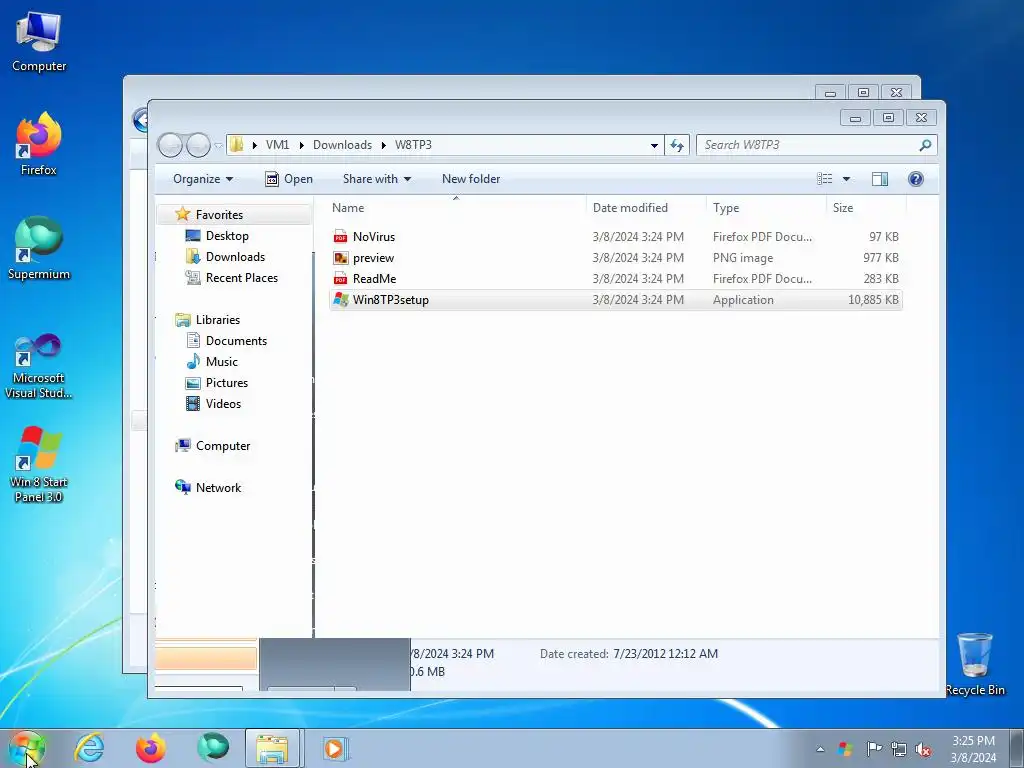Click the search magnifier icon
This screenshot has width=1024, height=768.
(925, 145)
